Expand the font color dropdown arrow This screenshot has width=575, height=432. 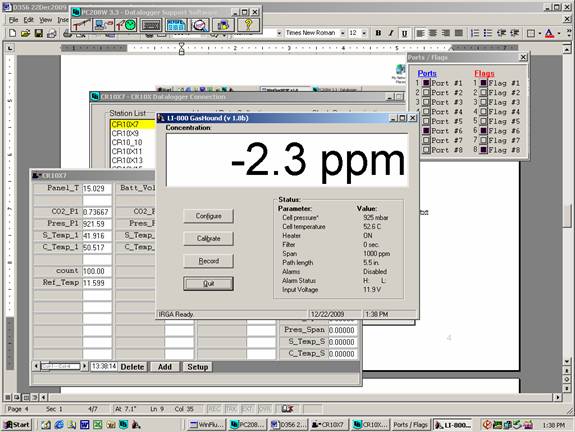558,34
